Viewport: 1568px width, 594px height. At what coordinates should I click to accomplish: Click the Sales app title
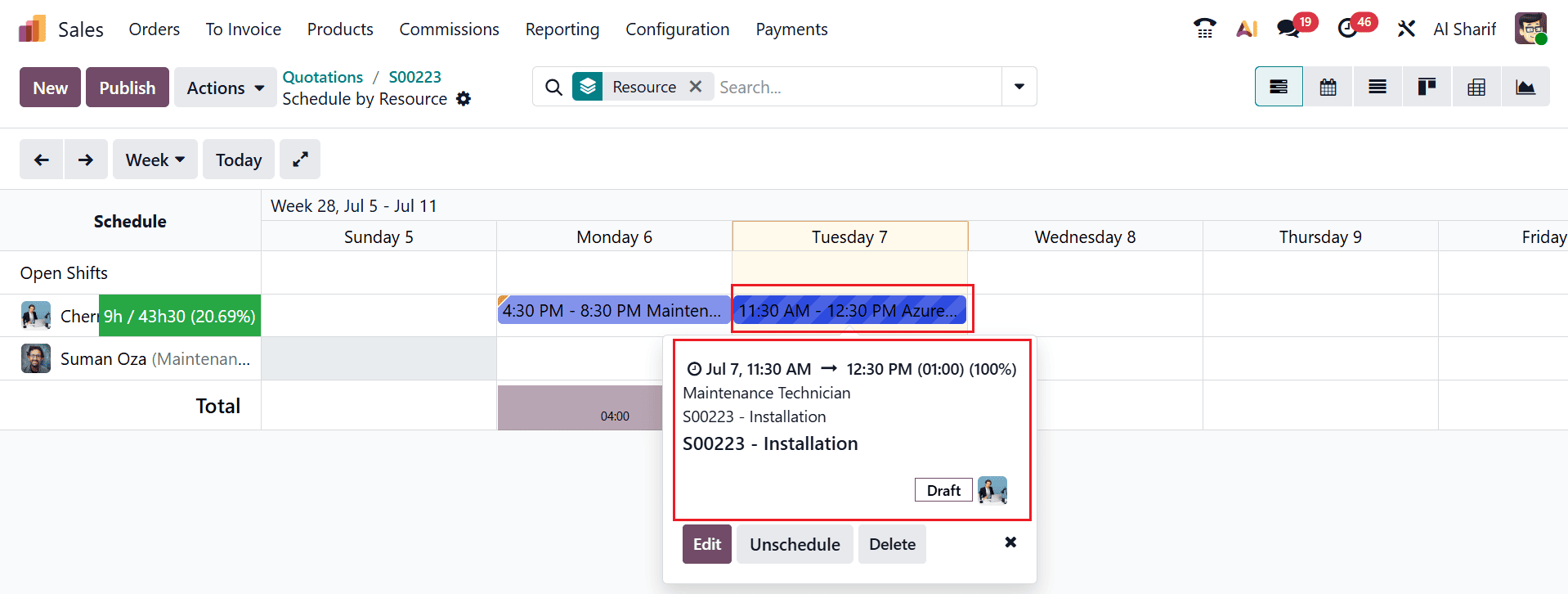[81, 29]
